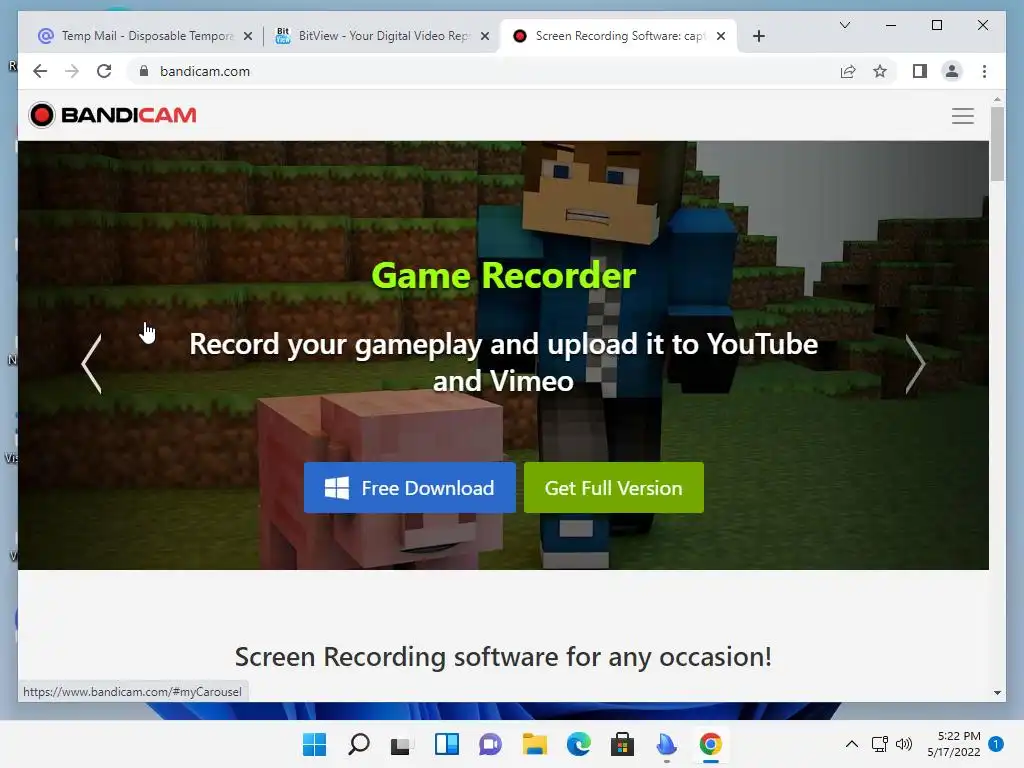Open Chat app on taskbar
This screenshot has height=768, width=1024.
tap(490, 744)
